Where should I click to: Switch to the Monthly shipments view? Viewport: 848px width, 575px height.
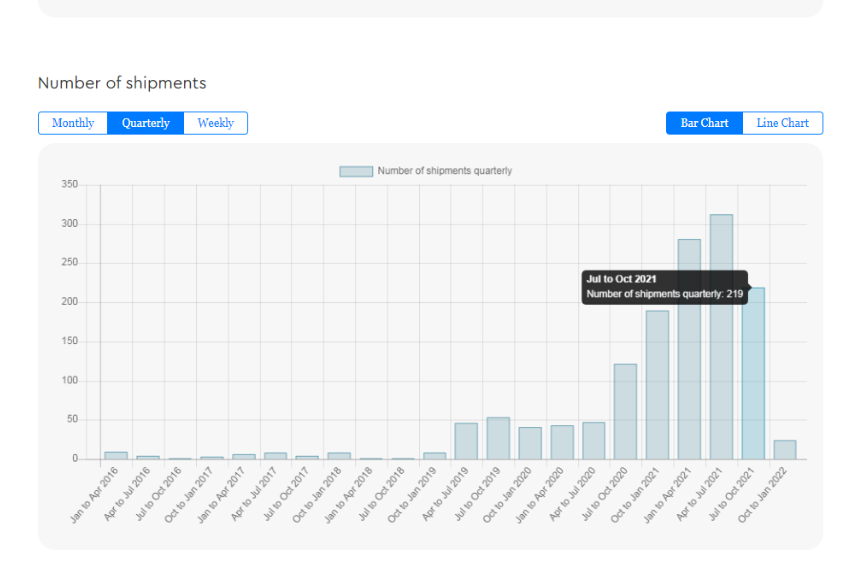[x=73, y=123]
